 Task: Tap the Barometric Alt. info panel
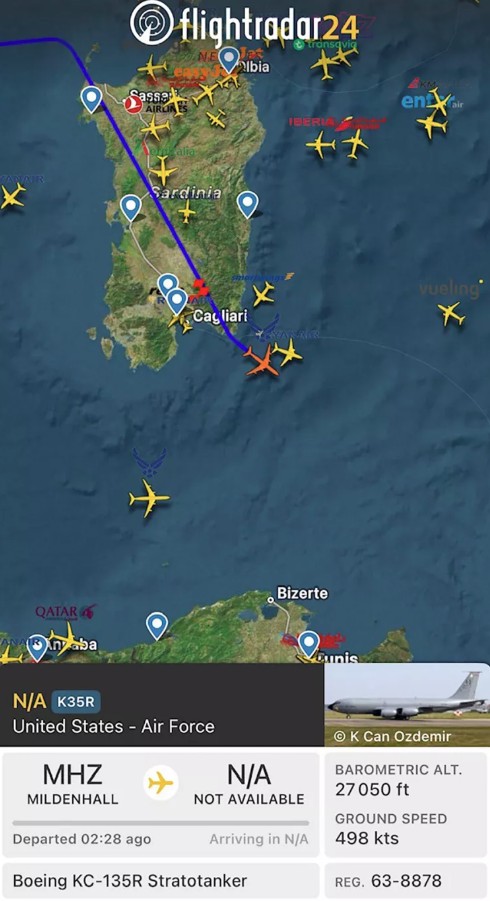point(406,780)
